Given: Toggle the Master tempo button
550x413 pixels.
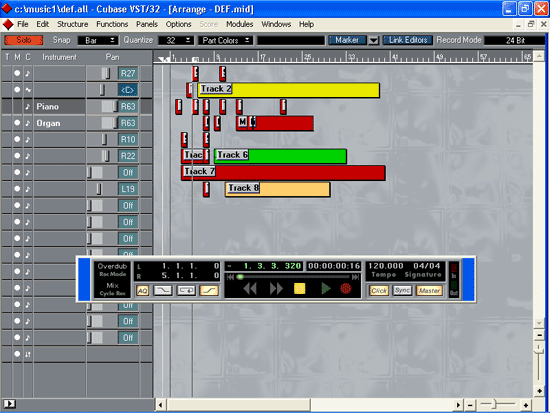Looking at the screenshot, I should click(429, 291).
